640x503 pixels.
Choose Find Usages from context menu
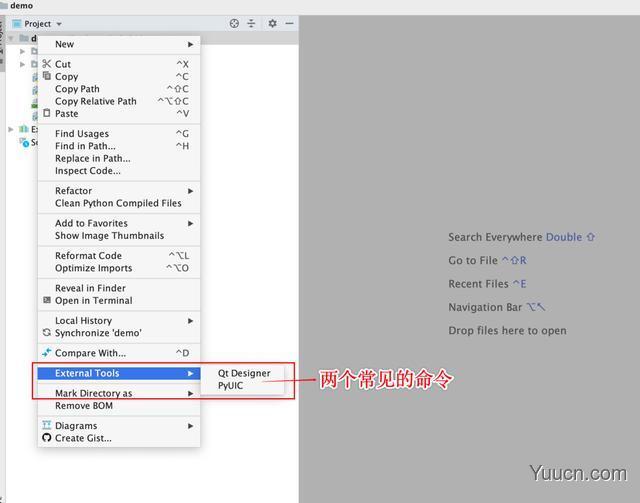click(82, 134)
